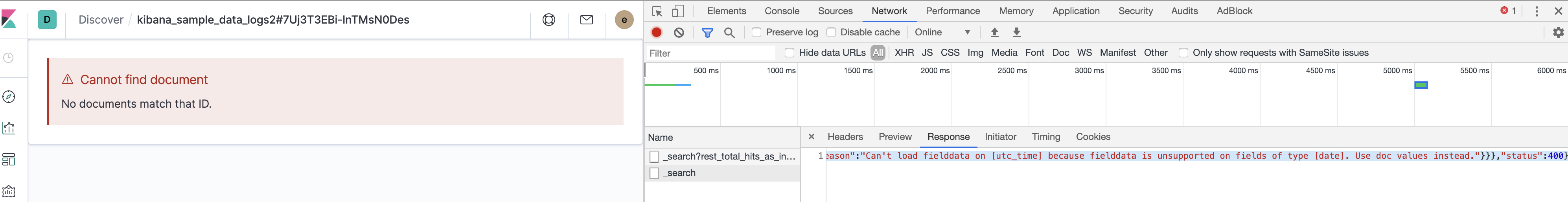
Task: Filter requests by CSS
Action: [950, 53]
